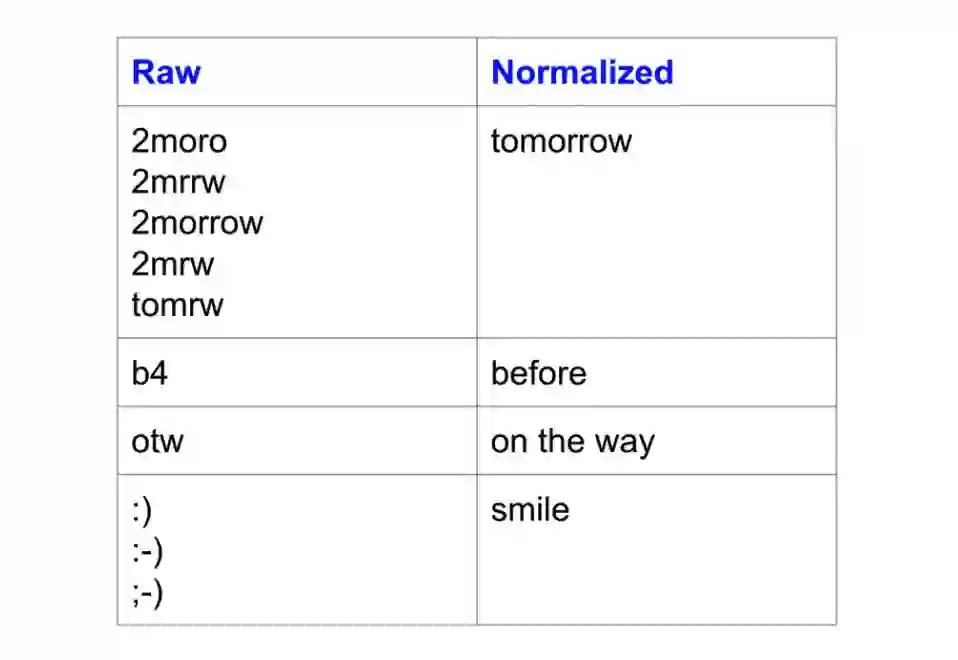Screen dimensions: 958x660
Task: Click the '2mrw' raw entry
Action: click(172, 264)
